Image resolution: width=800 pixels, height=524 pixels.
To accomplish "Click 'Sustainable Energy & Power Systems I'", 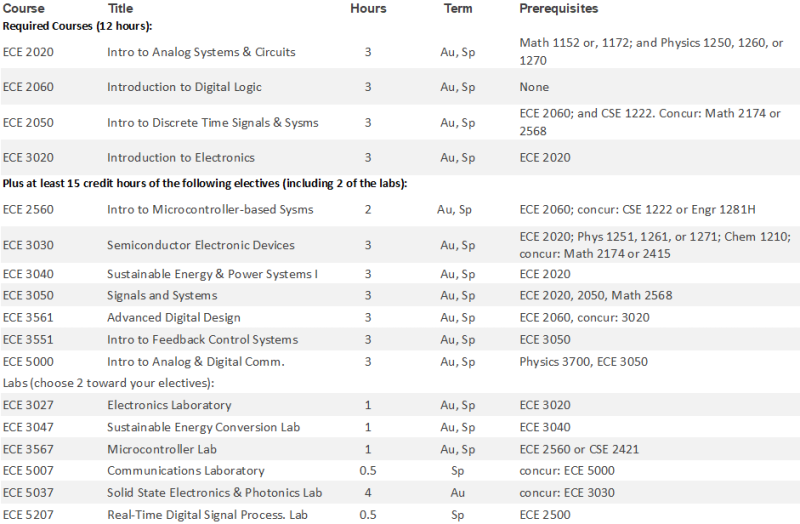I will coord(212,274).
